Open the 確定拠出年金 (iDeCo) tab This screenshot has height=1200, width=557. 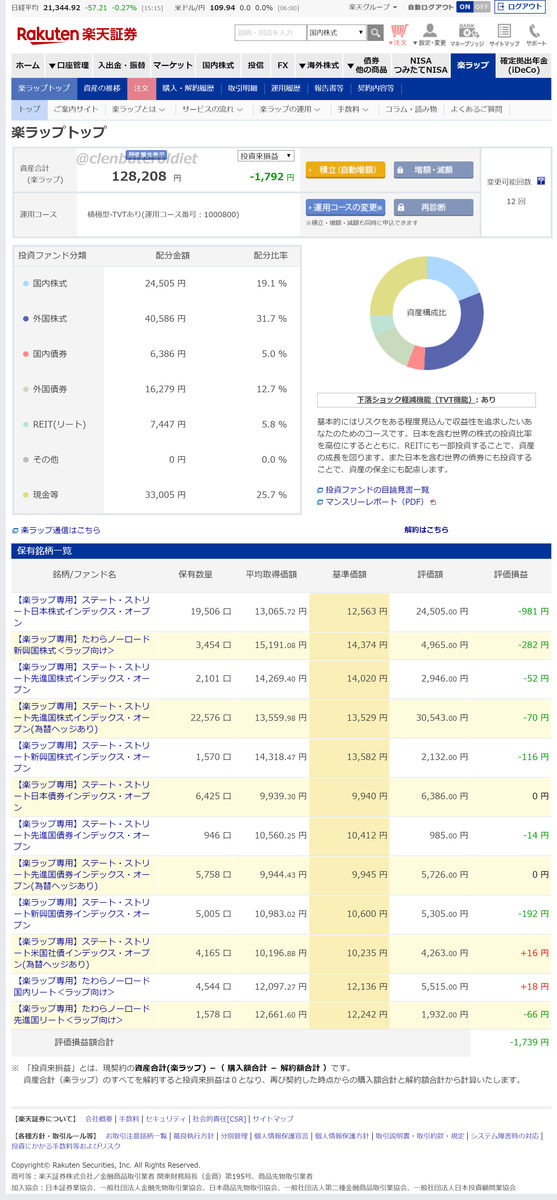click(525, 66)
